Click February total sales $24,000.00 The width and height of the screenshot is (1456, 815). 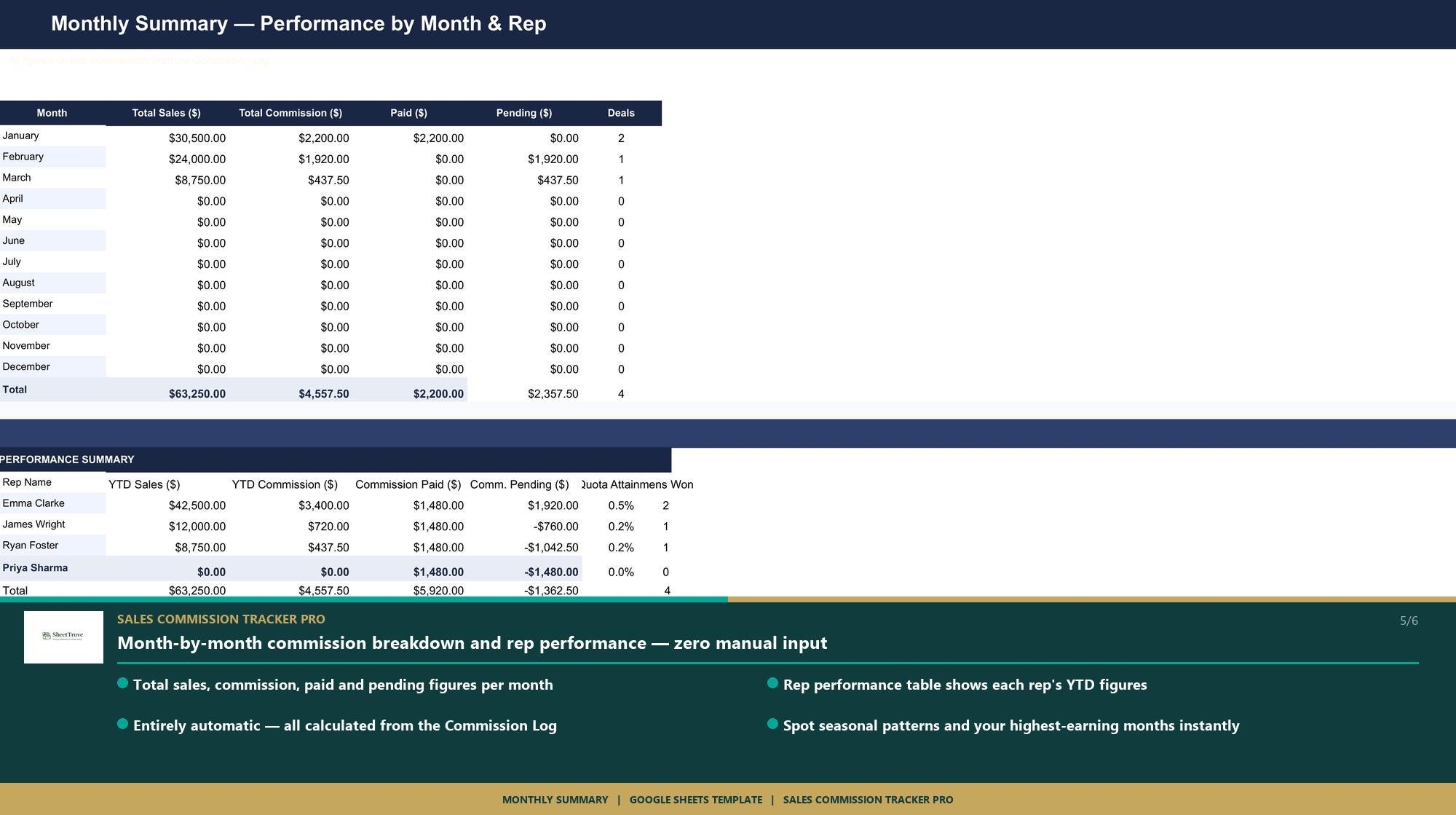(x=197, y=160)
